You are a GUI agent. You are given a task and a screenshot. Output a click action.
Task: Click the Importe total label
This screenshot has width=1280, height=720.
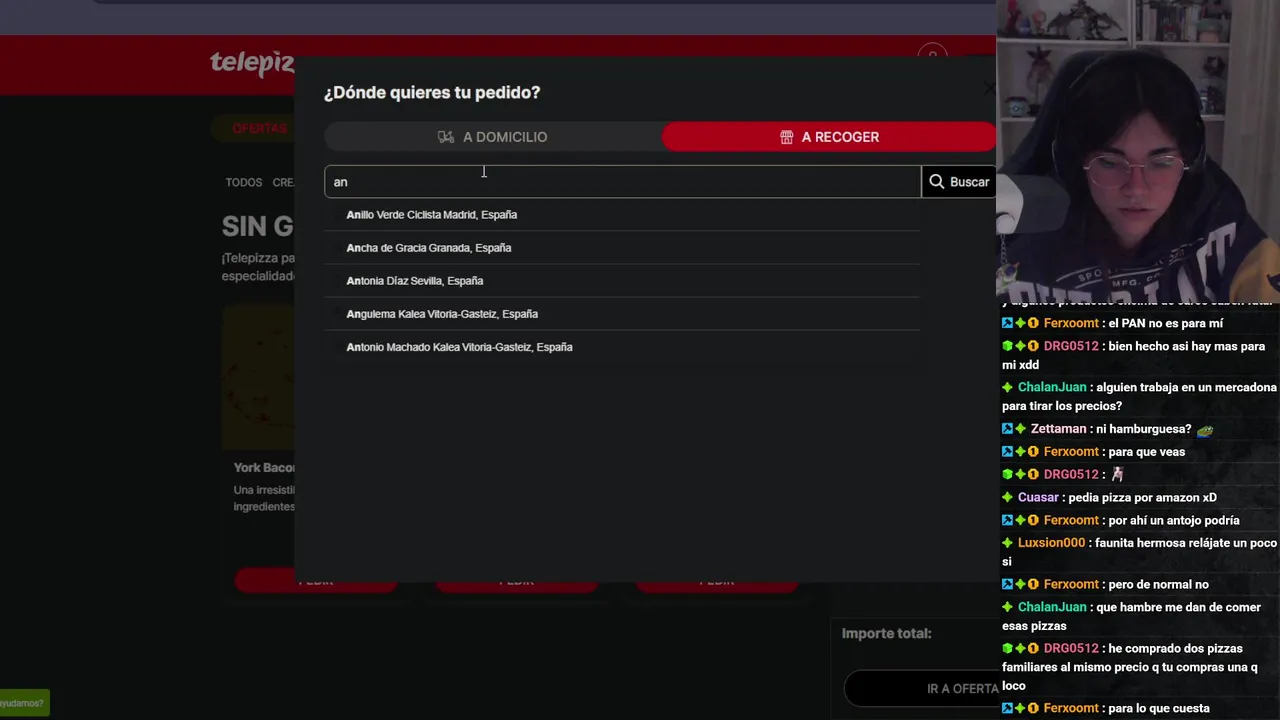[x=886, y=634]
